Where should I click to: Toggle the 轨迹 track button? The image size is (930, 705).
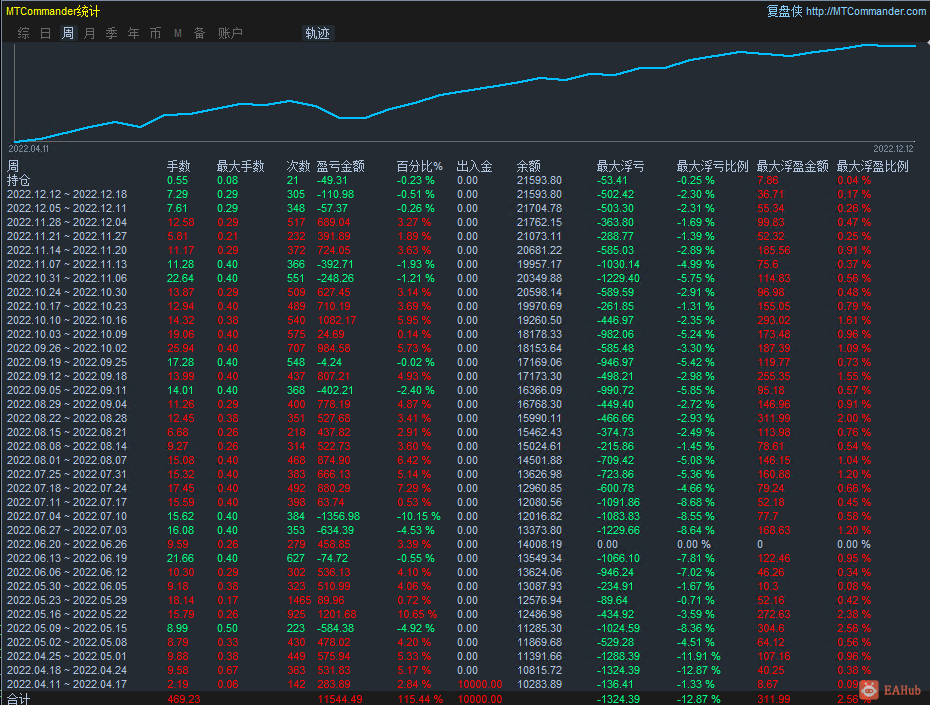click(317, 33)
